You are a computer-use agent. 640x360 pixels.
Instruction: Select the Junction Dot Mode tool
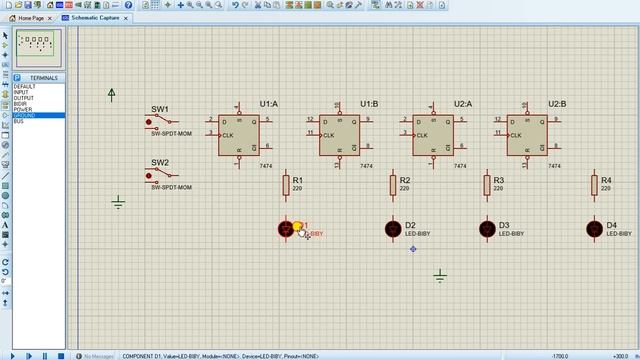[5, 55]
